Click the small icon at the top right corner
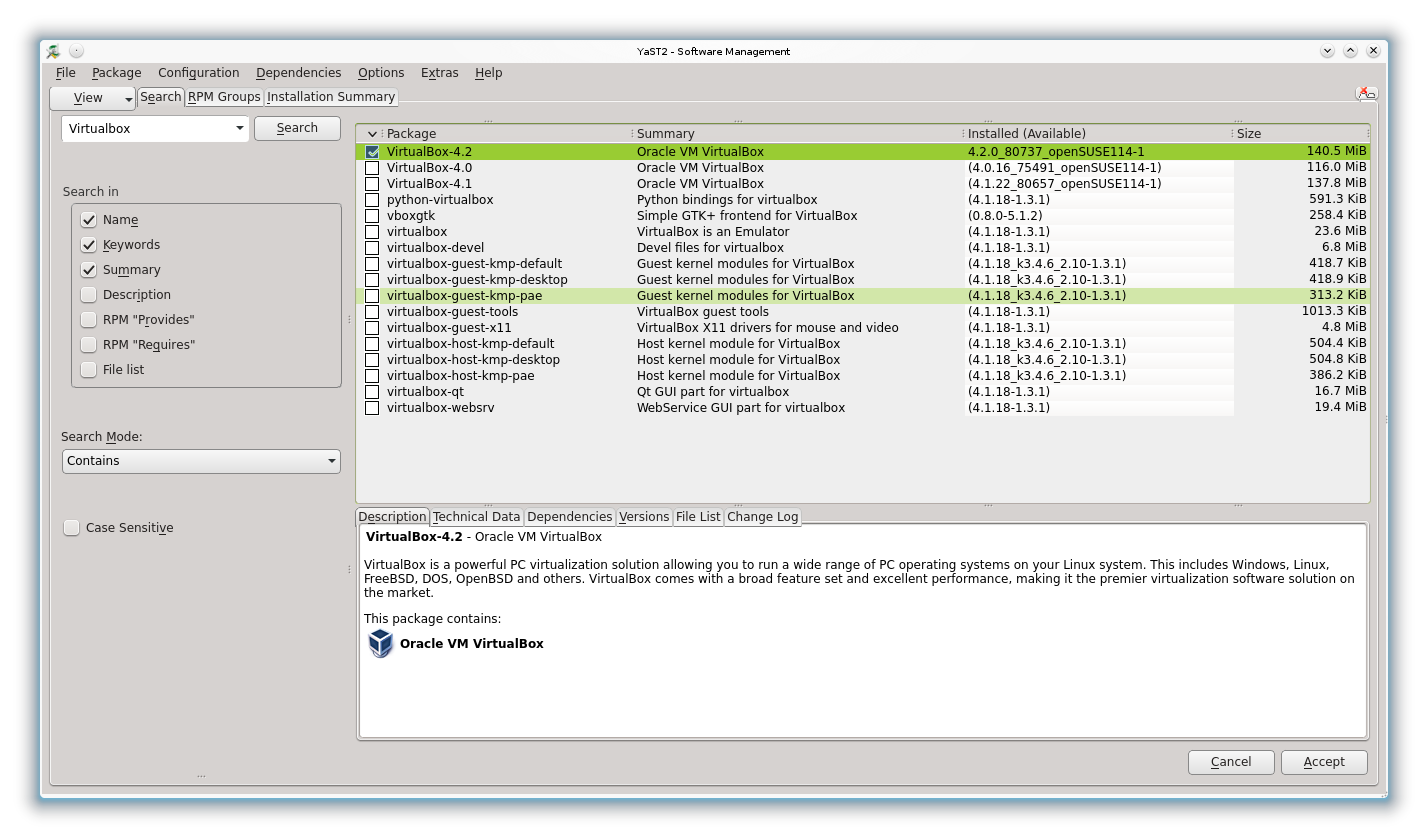This screenshot has height=838, width=1428. click(x=1366, y=93)
